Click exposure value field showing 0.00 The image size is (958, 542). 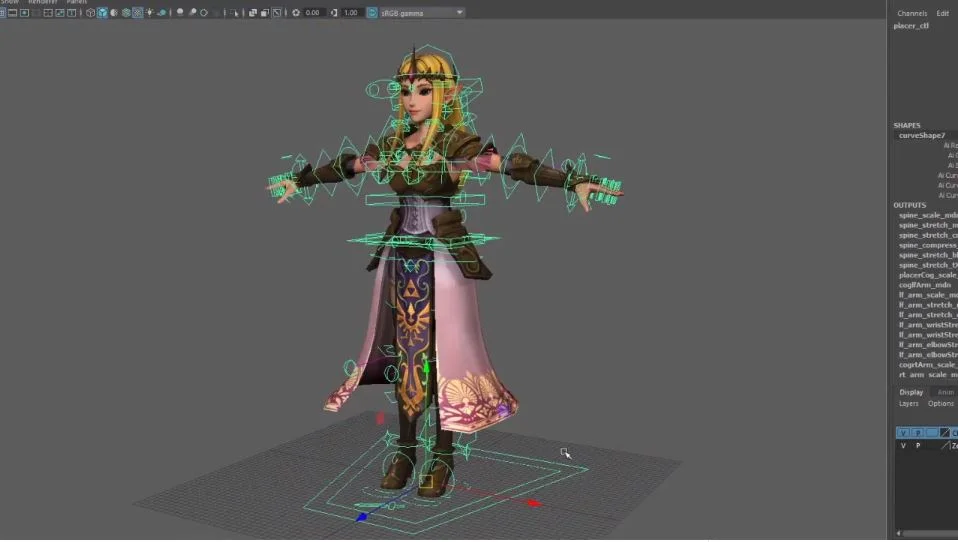tap(314, 13)
